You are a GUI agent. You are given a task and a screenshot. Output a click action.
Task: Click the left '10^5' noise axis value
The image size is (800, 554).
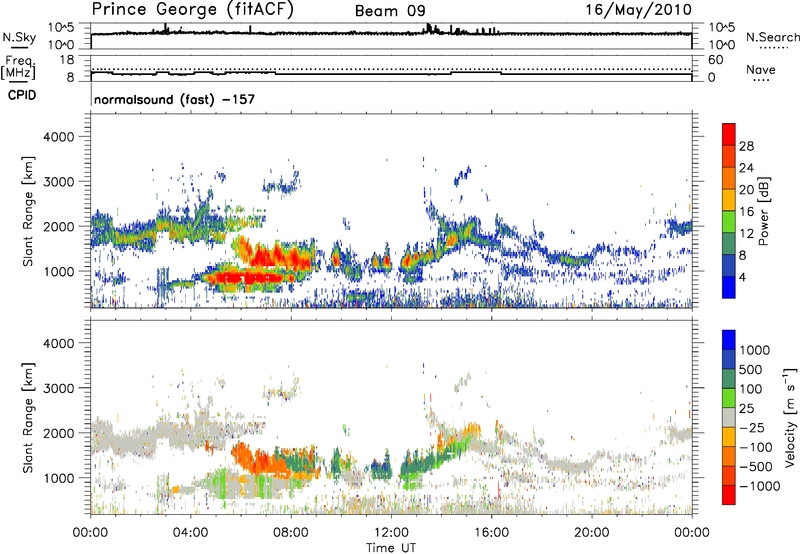point(61,27)
